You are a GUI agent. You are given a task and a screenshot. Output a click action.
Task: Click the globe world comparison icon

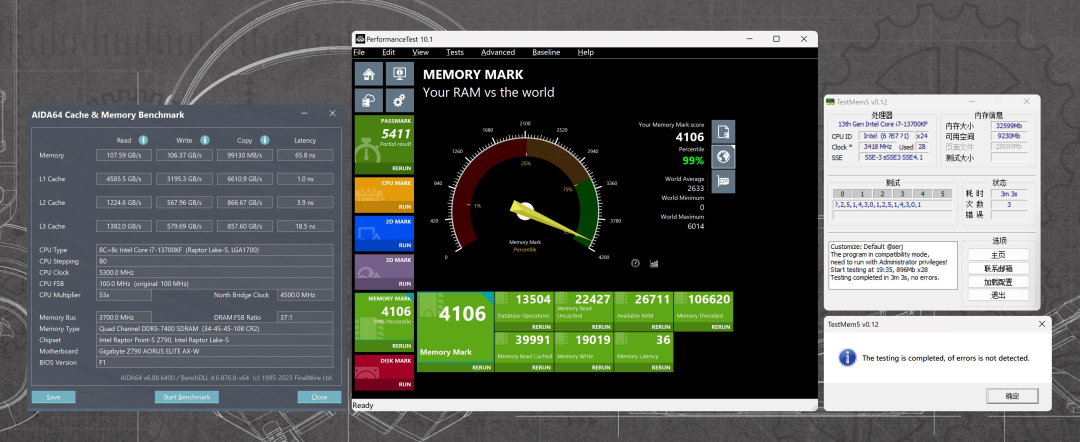[723, 157]
